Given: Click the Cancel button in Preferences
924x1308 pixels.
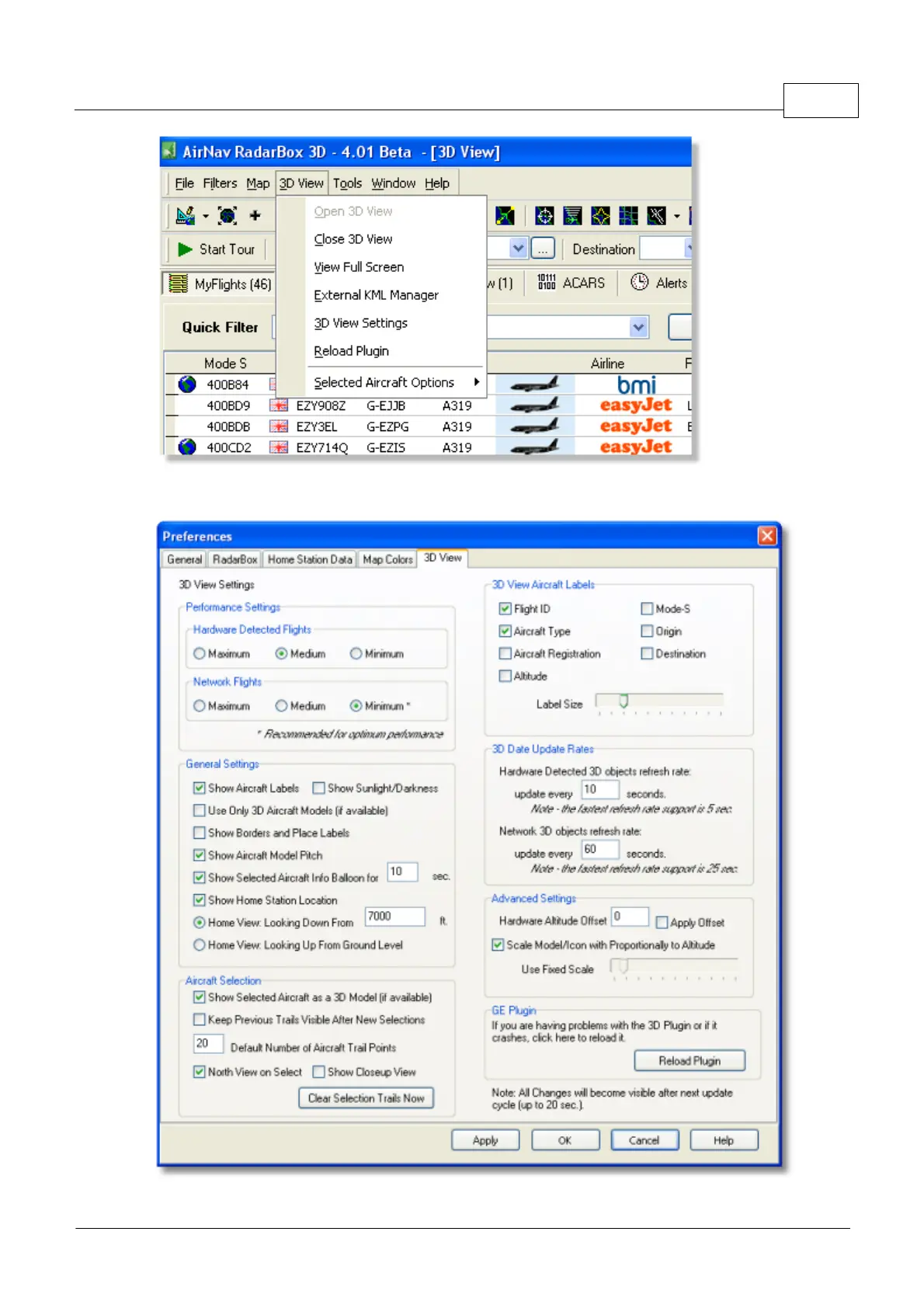Looking at the screenshot, I should (644, 1140).
